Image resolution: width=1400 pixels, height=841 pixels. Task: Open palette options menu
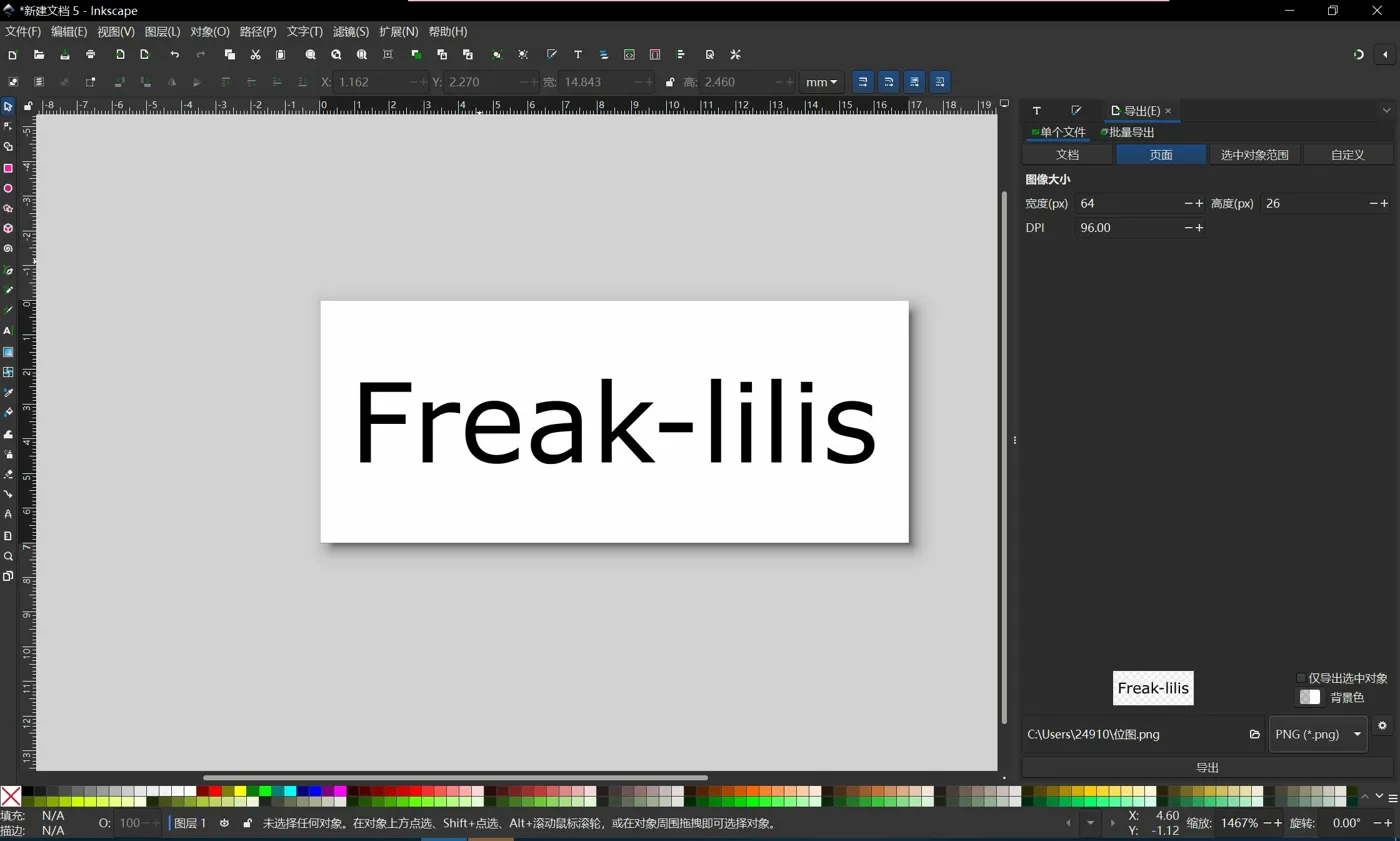pyautogui.click(x=1393, y=797)
